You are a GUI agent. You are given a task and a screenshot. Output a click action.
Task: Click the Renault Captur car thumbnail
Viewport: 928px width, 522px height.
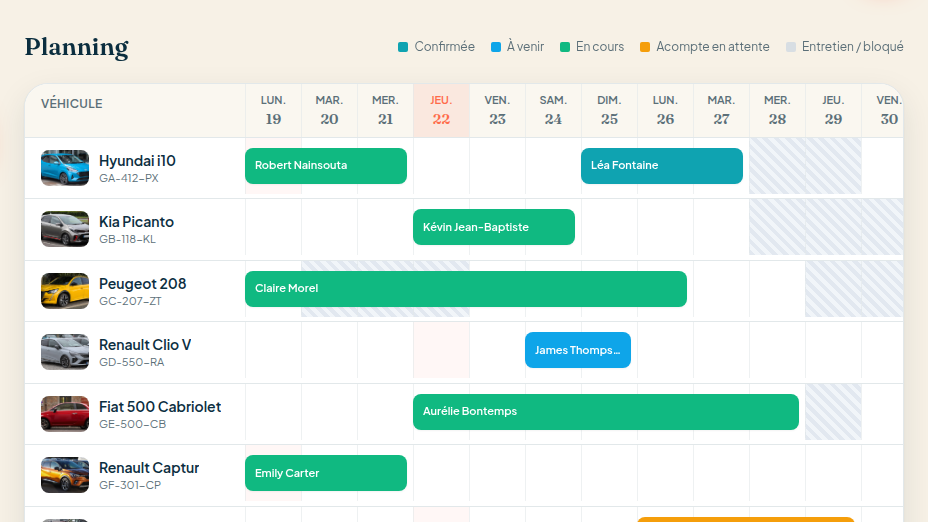pos(65,475)
